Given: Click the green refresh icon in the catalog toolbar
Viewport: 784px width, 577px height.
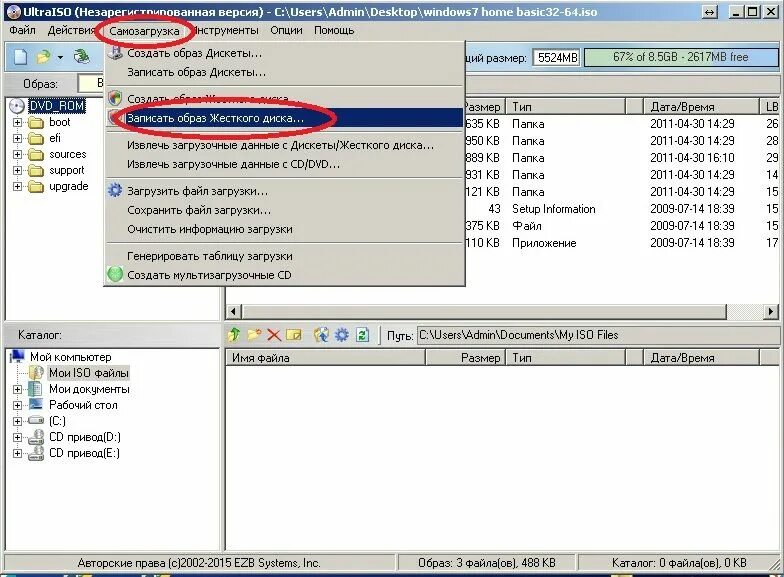Looking at the screenshot, I should tap(362, 334).
